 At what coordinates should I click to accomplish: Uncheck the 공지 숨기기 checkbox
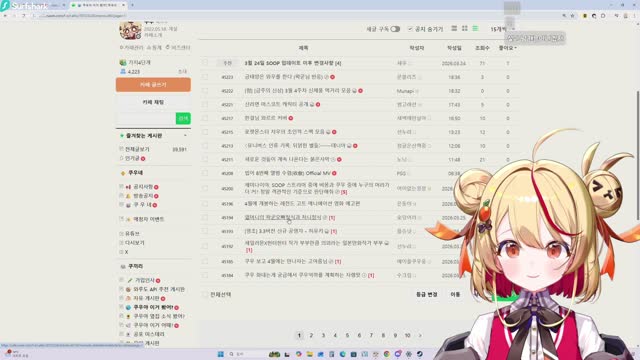(410, 29)
